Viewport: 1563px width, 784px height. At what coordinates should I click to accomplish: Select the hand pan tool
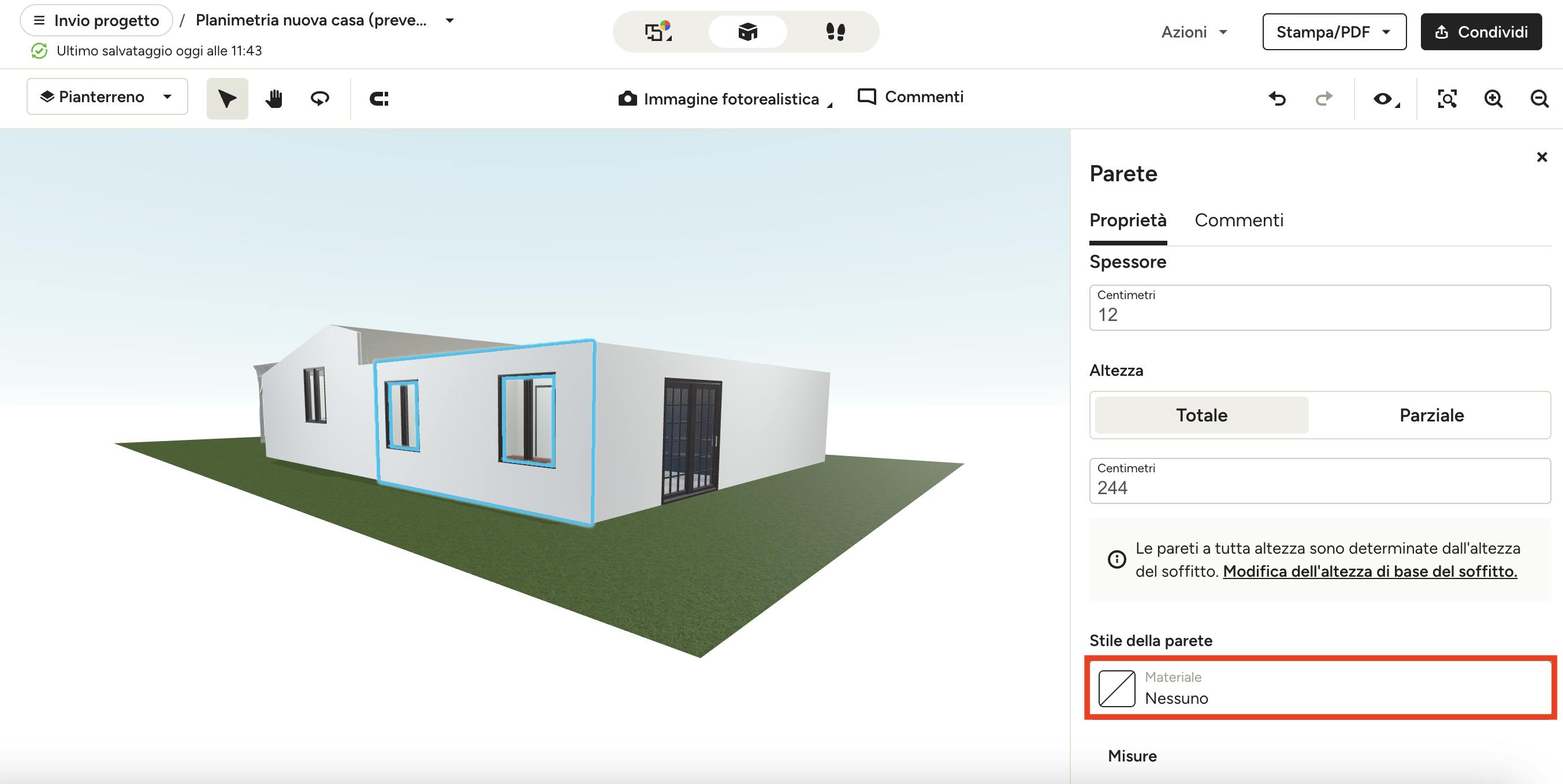coord(274,99)
